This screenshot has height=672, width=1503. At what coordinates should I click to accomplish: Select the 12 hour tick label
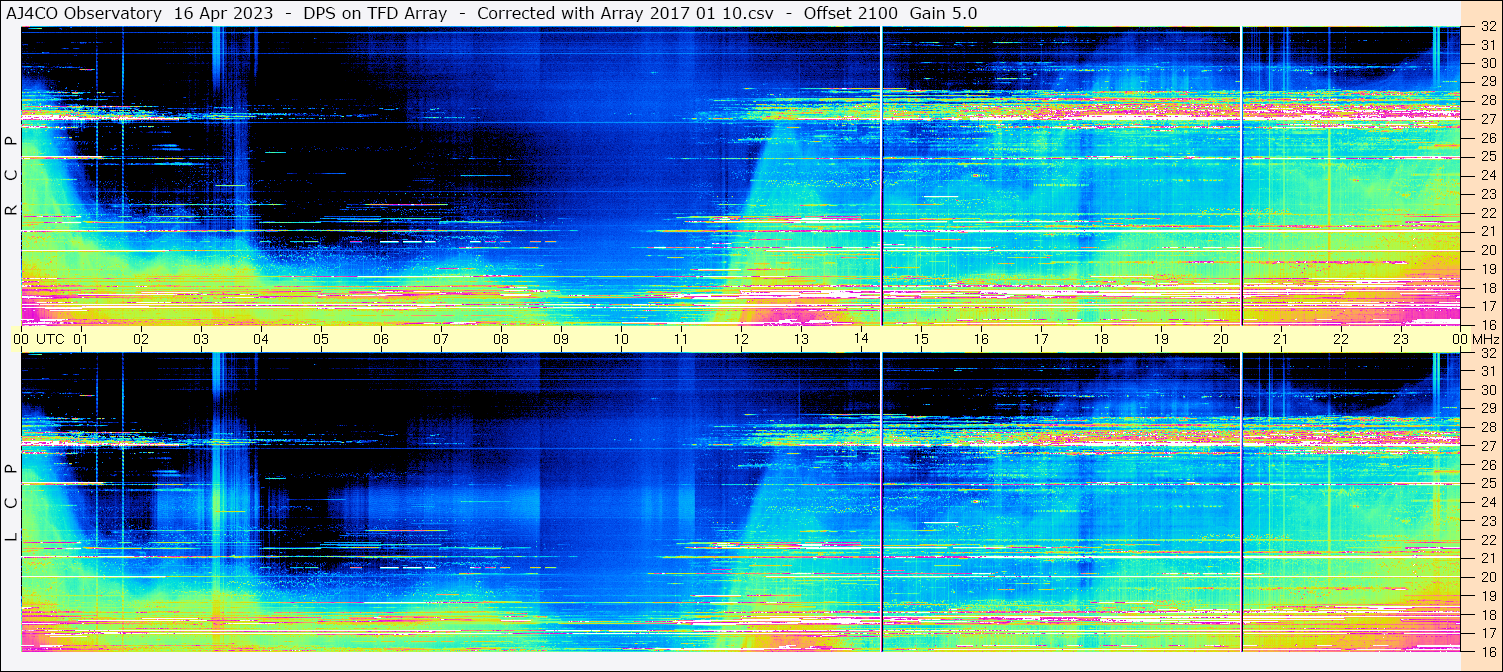pos(741,339)
